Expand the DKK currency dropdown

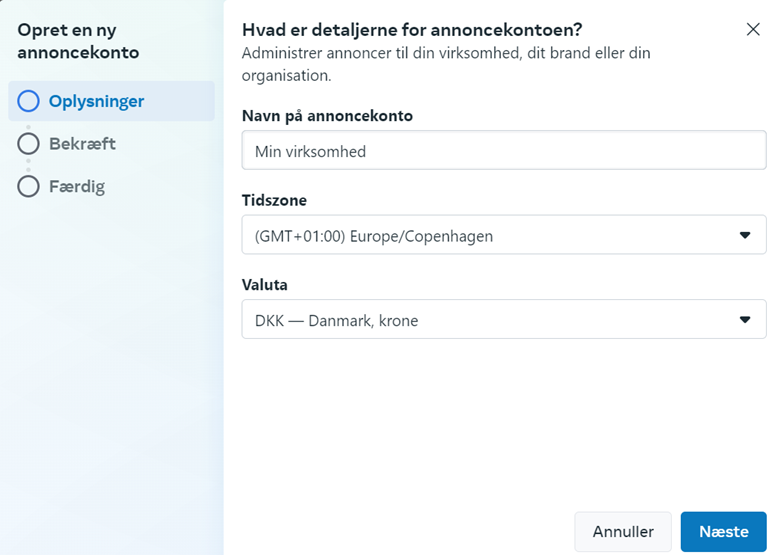(490, 320)
